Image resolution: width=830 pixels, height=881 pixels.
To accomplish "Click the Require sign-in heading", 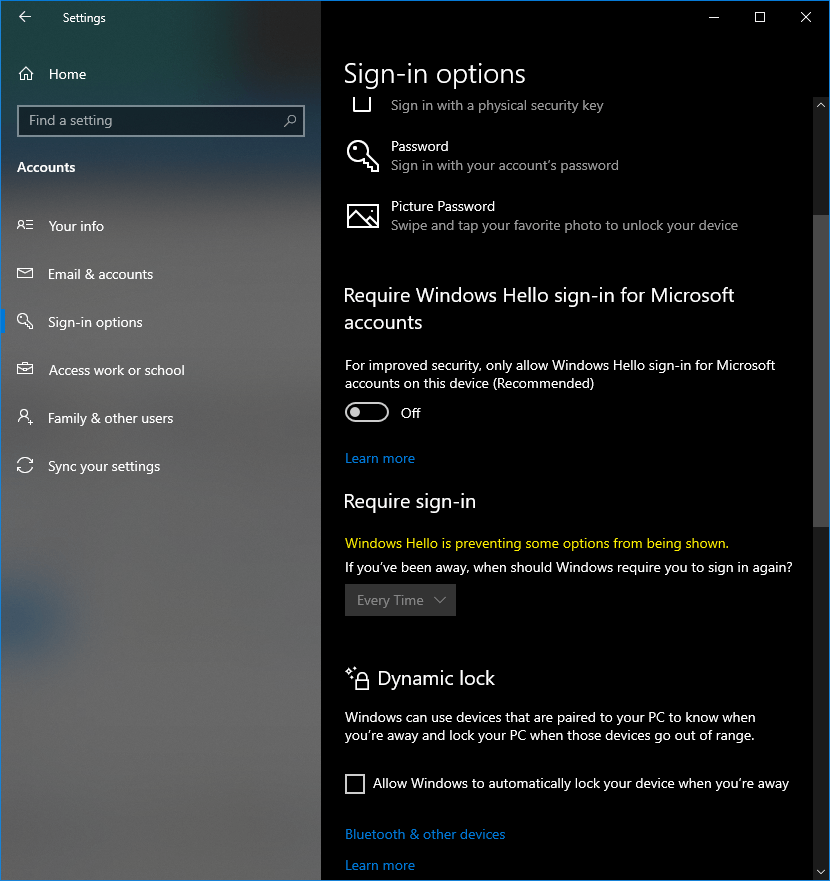I will pos(410,501).
